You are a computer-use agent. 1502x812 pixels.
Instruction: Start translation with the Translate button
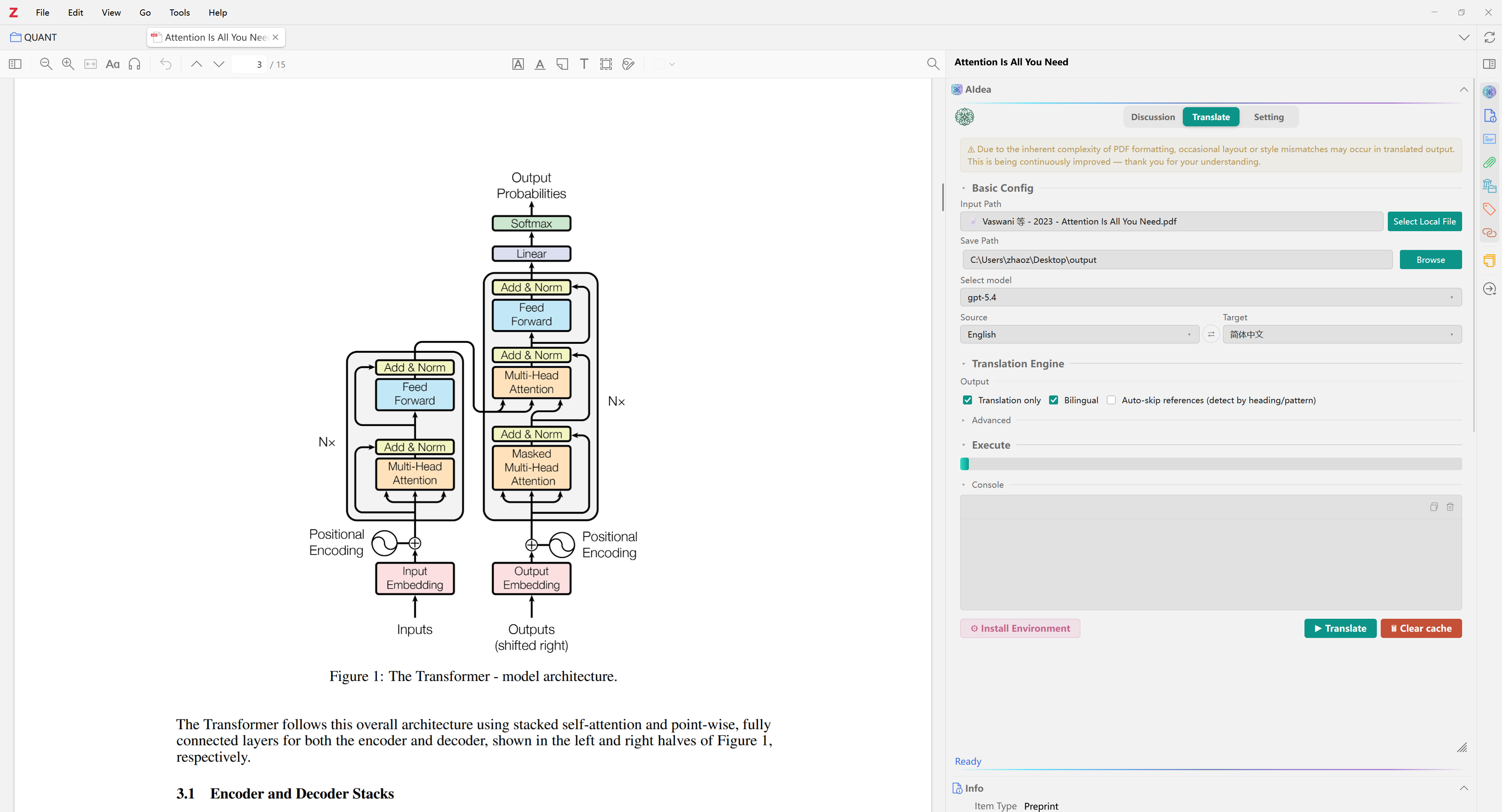pyautogui.click(x=1340, y=629)
